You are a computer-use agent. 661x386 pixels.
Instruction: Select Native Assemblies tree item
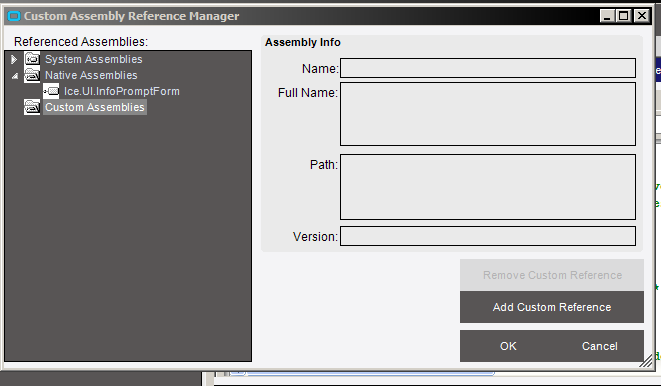91,75
